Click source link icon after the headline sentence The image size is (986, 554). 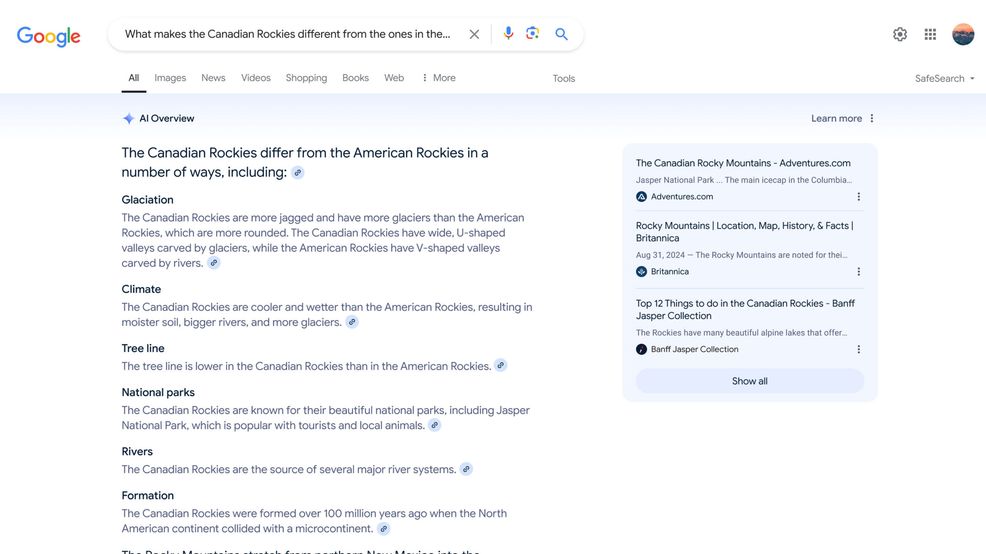coord(297,172)
